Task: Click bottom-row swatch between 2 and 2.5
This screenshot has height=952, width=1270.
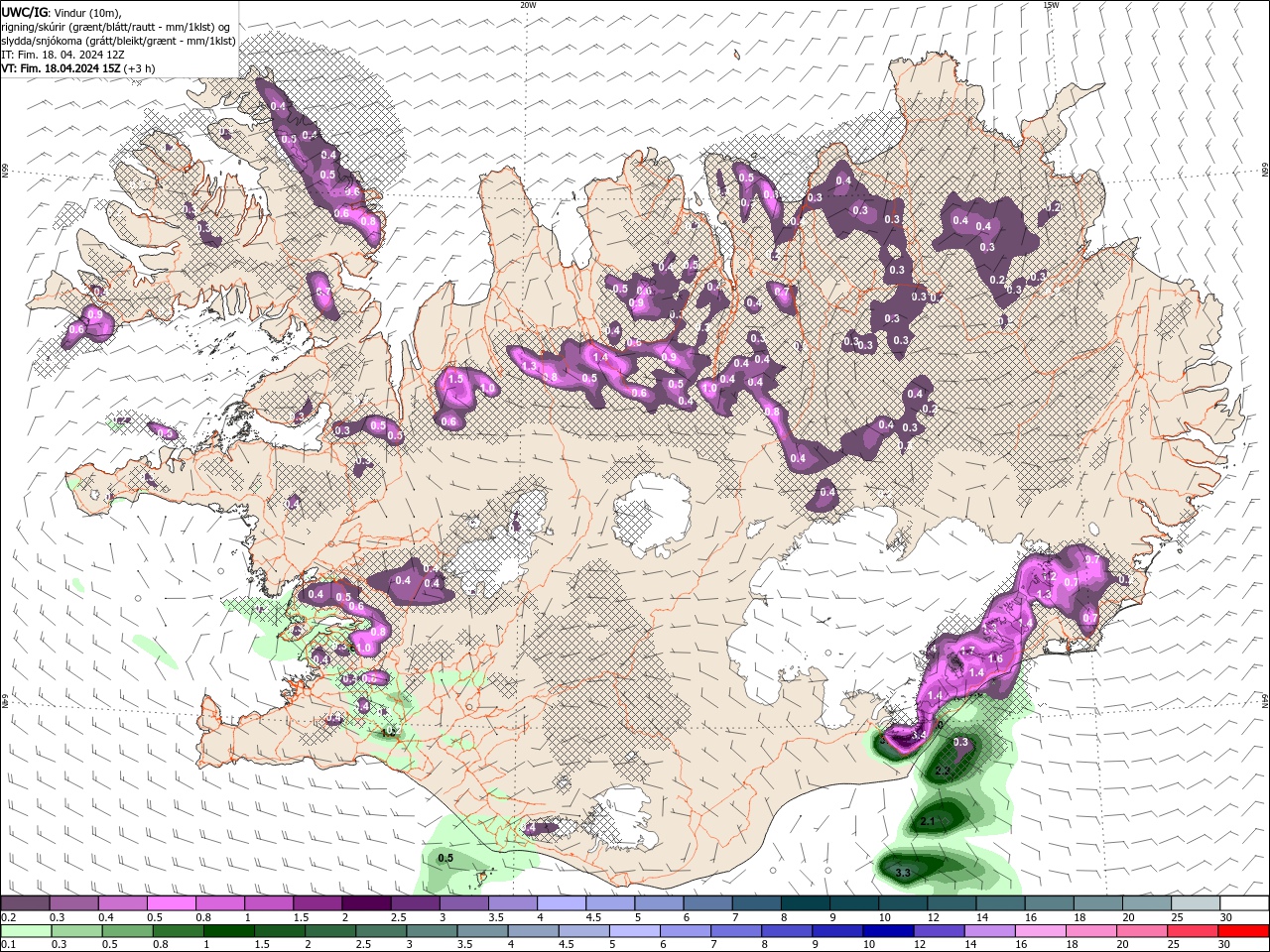Action: [x=329, y=931]
